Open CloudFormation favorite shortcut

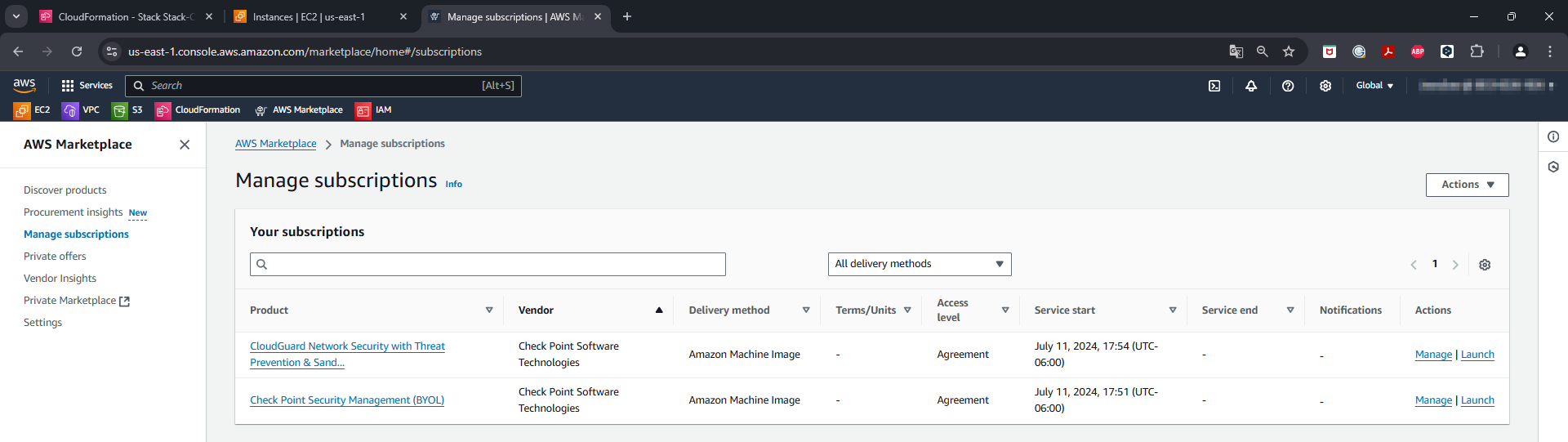tap(198, 109)
